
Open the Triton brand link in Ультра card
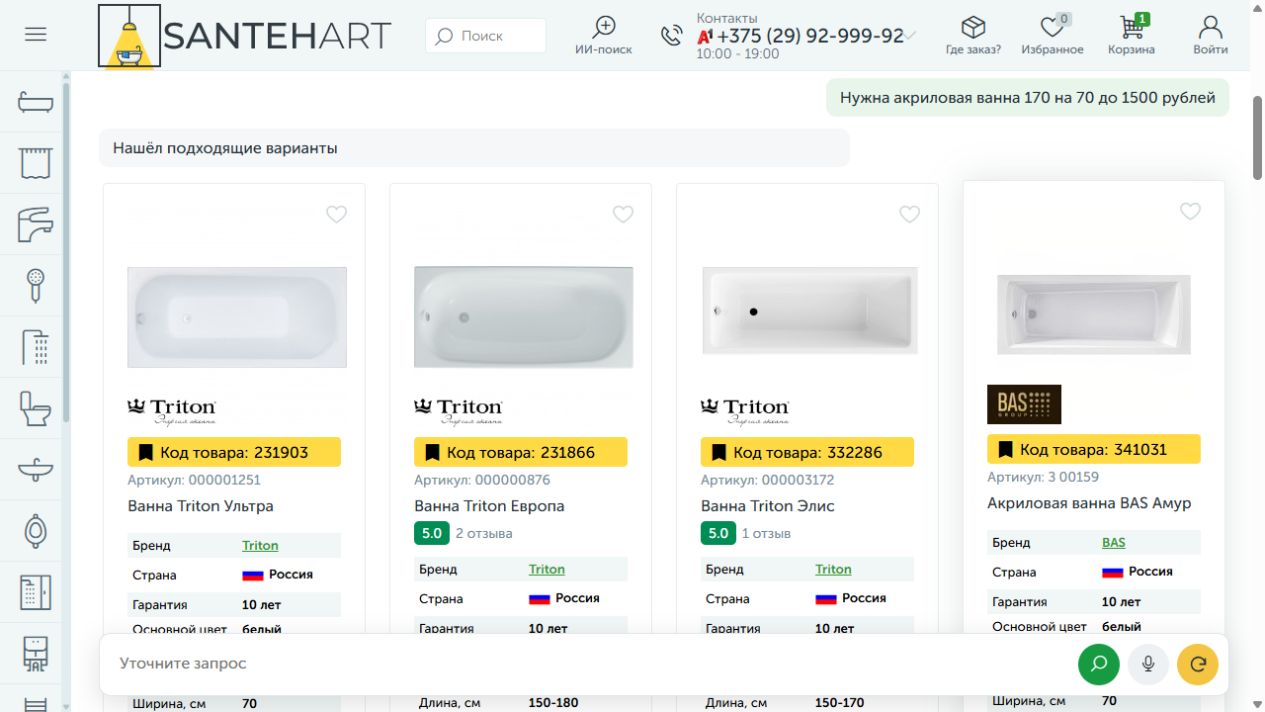pyautogui.click(x=260, y=546)
